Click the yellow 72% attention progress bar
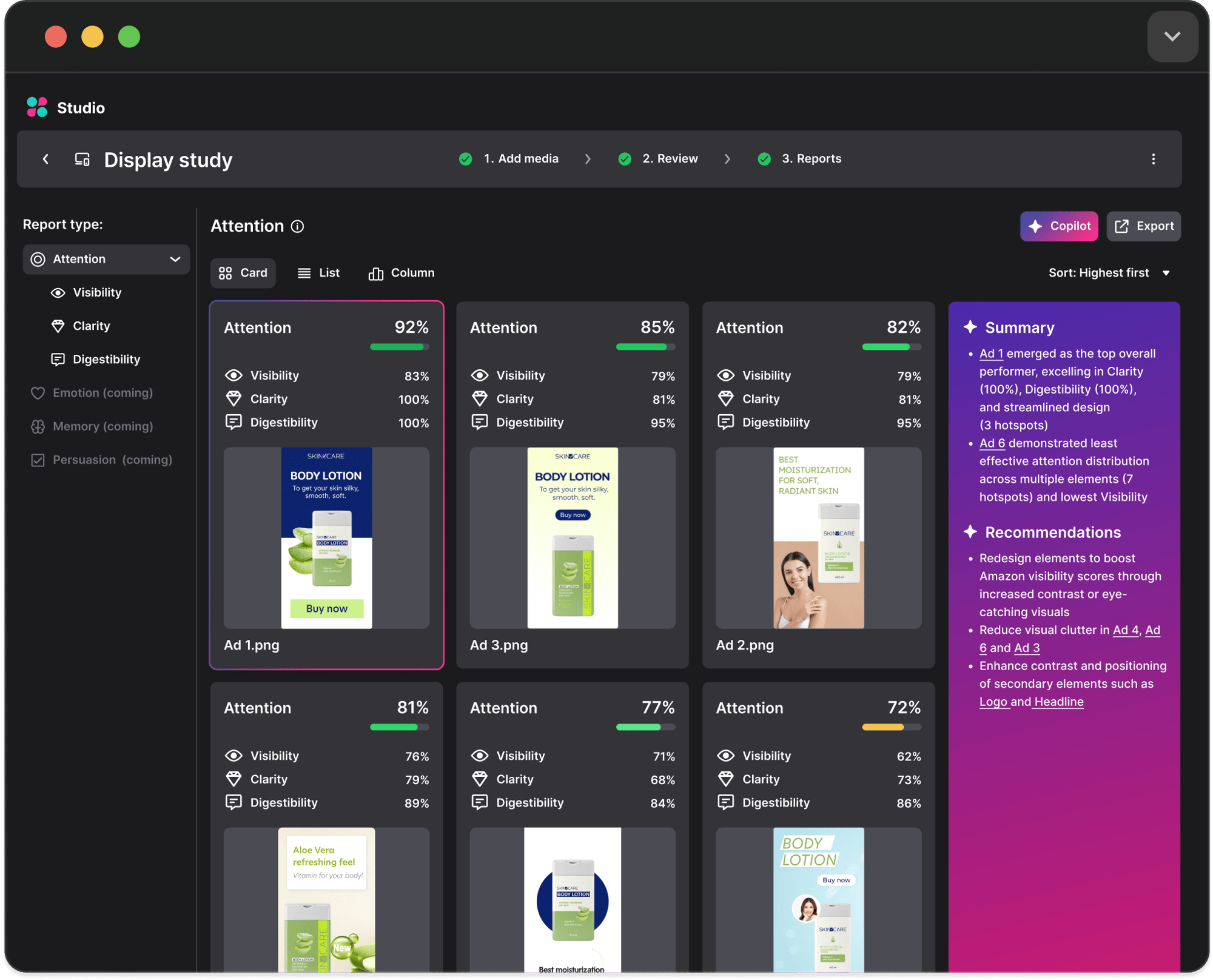This screenshot has width=1213, height=980. [892, 727]
